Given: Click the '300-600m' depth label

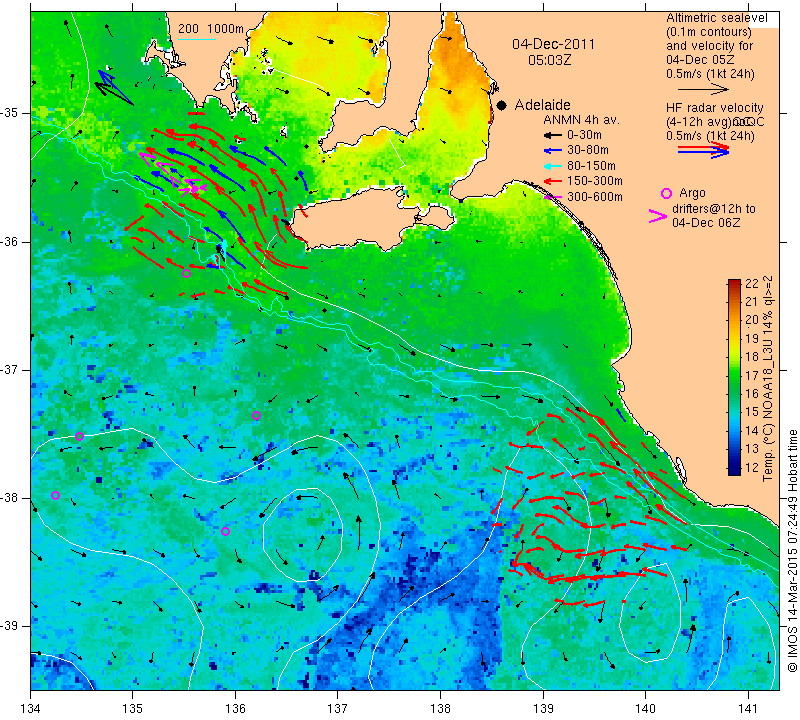Looking at the screenshot, I should click(x=595, y=197).
